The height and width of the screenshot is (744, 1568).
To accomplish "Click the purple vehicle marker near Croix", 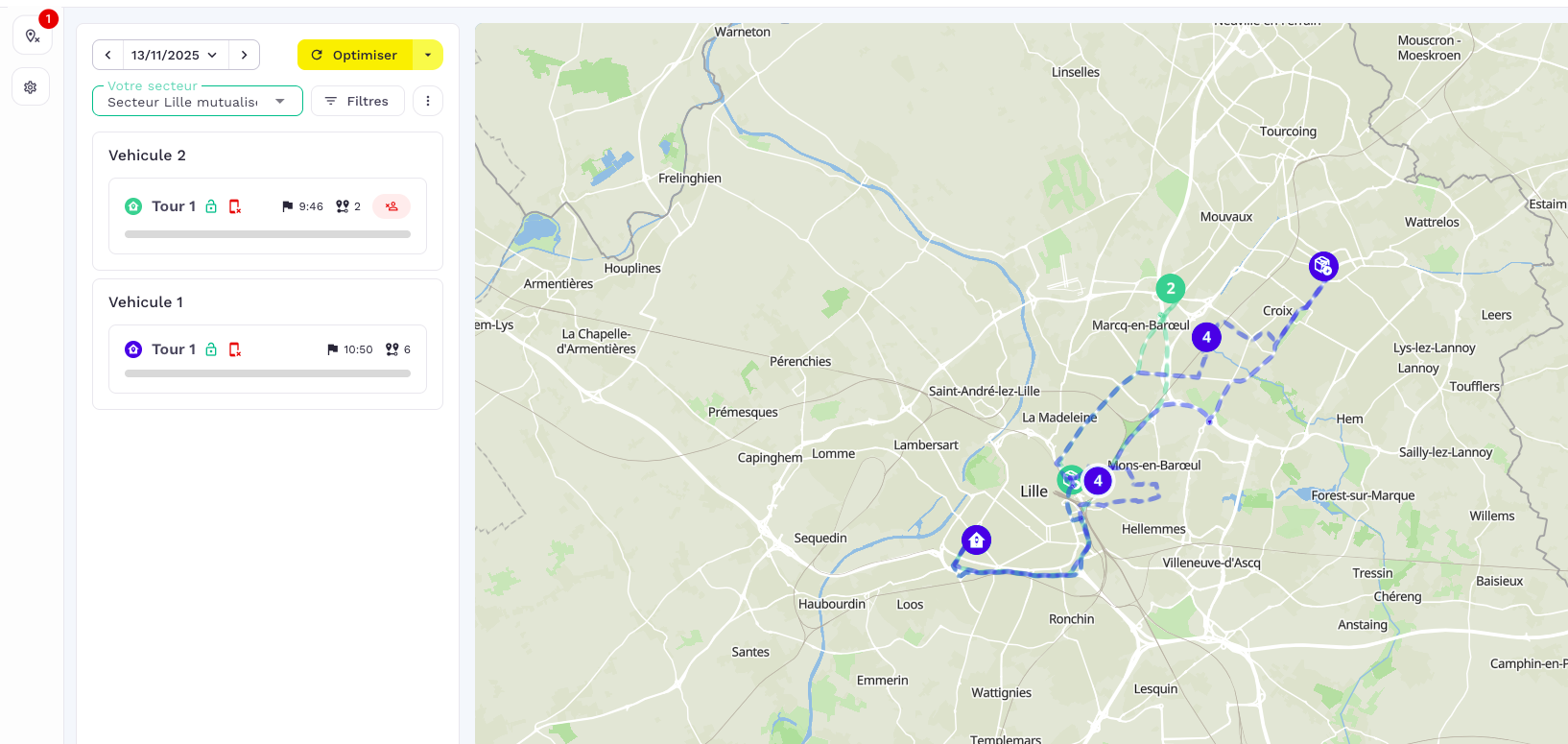I will 1323,266.
